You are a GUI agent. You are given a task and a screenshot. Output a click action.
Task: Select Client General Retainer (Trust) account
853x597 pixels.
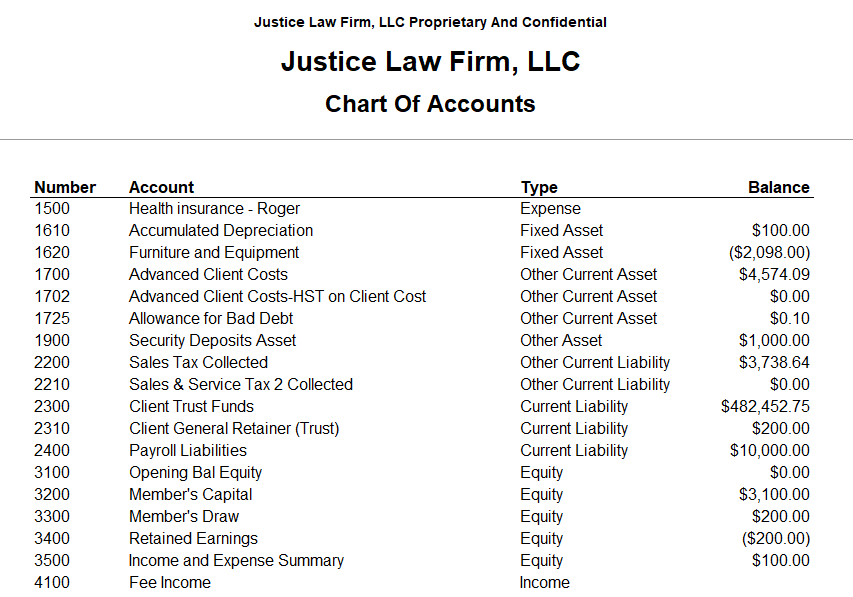point(234,429)
